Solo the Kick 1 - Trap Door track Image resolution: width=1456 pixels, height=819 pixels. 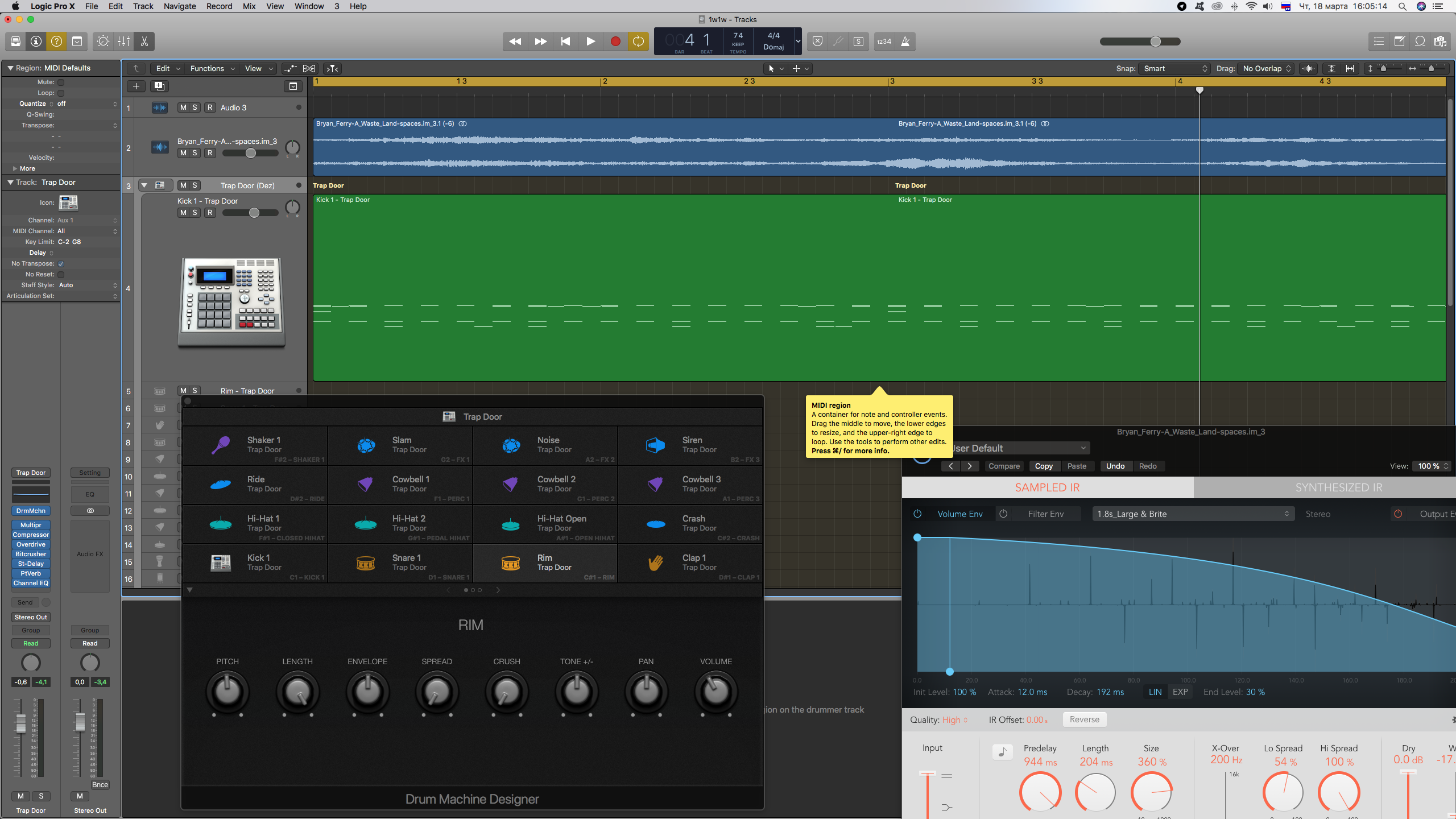point(195,213)
